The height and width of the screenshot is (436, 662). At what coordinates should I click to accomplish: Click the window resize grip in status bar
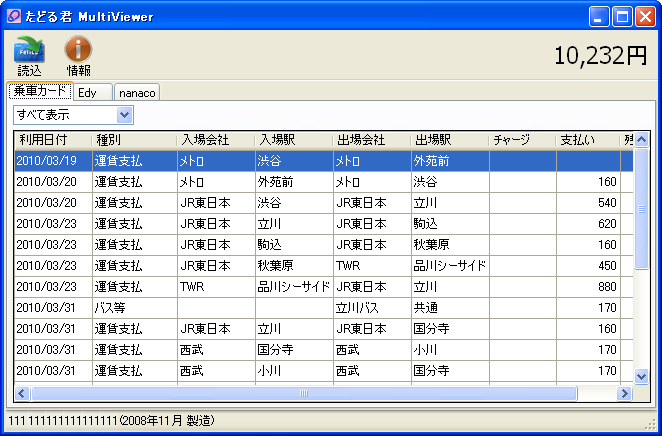tap(649, 424)
